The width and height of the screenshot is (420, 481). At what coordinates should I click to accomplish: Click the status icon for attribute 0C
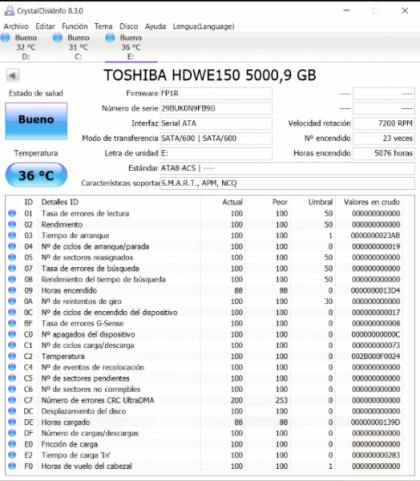tap(12, 312)
